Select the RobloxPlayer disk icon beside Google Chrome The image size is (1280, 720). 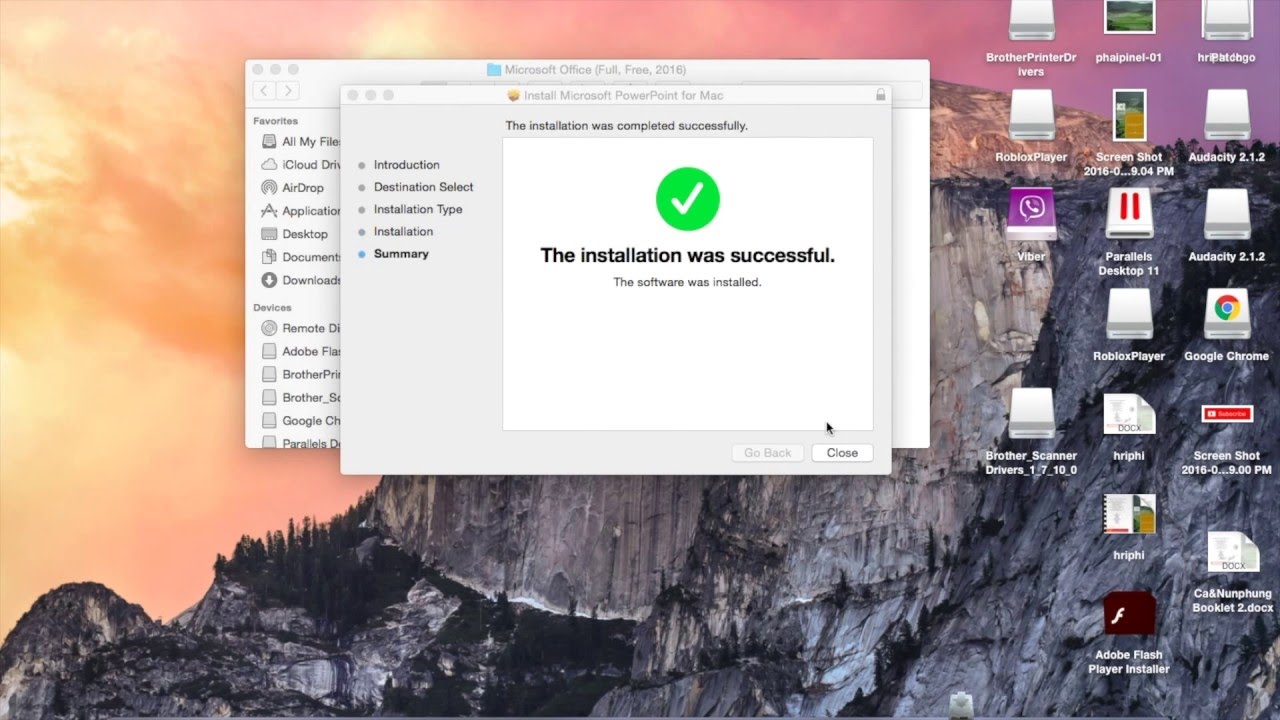tap(1129, 314)
